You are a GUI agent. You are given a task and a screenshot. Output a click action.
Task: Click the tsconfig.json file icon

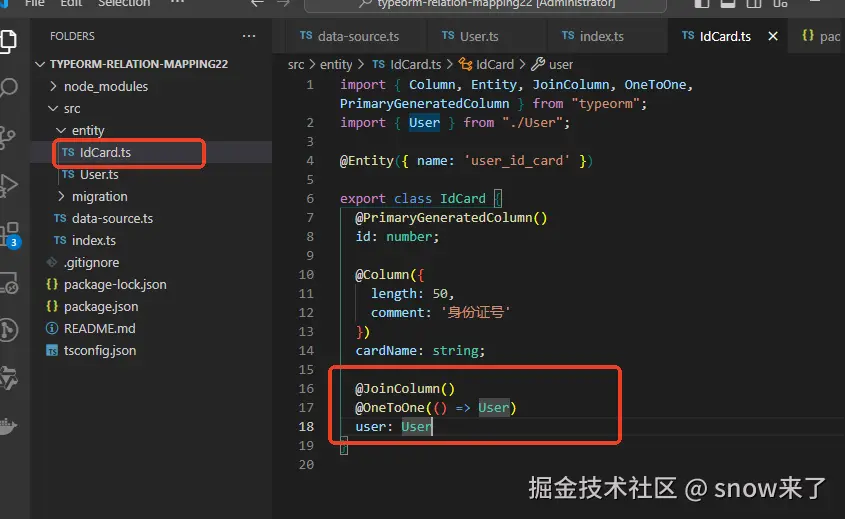coord(52,351)
